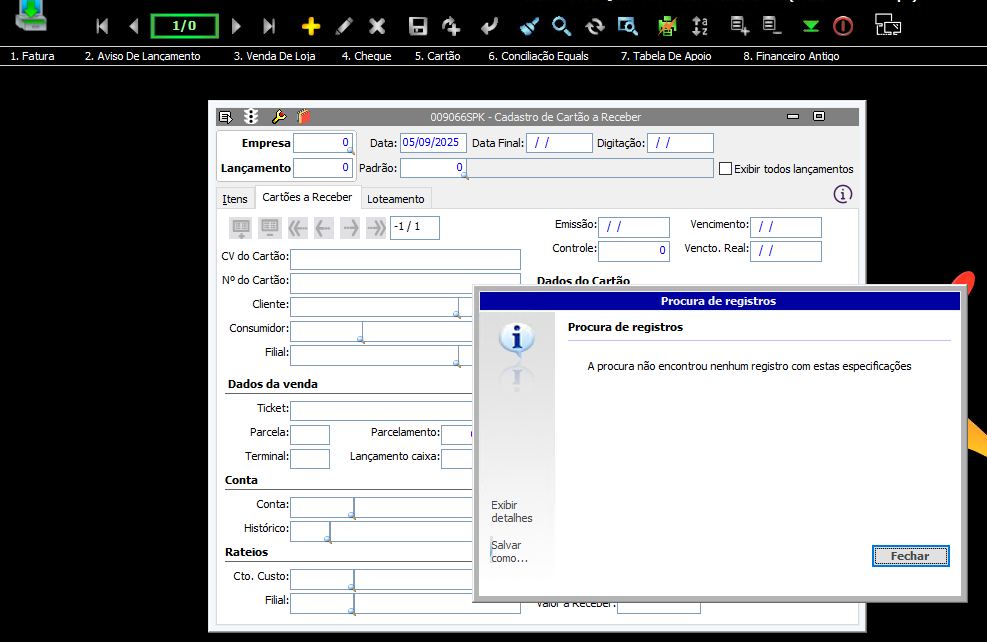Refresh with the circular arrows icon
987x642 pixels.
pyautogui.click(x=594, y=26)
